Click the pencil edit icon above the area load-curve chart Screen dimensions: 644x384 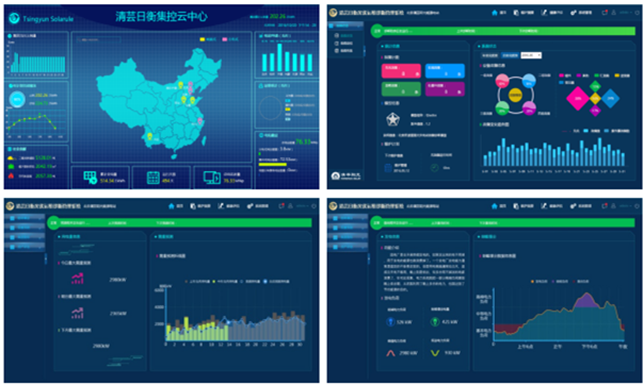[x=544, y=205]
